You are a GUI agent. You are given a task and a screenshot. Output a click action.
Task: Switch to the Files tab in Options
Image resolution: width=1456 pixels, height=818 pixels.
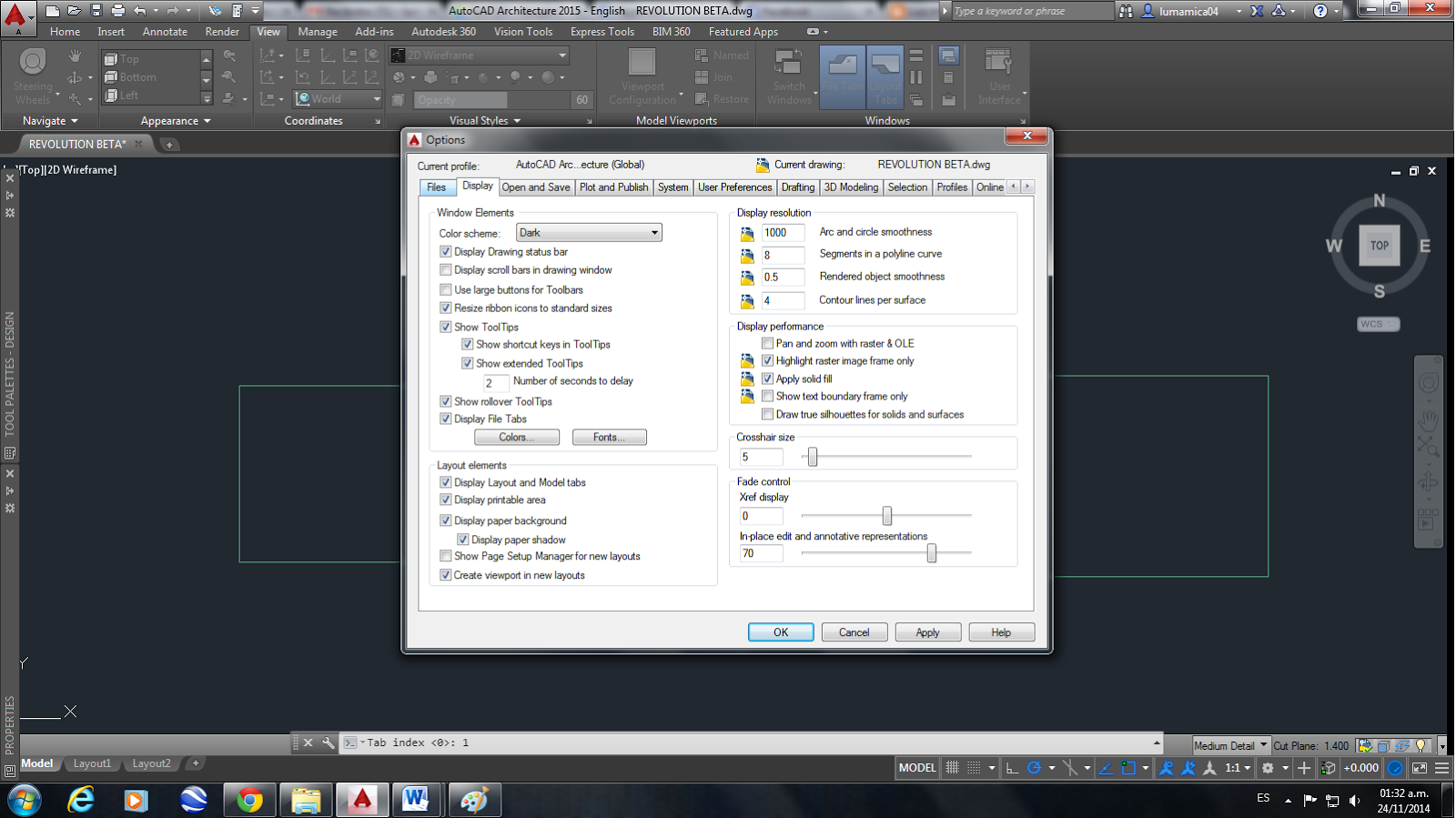pos(437,187)
